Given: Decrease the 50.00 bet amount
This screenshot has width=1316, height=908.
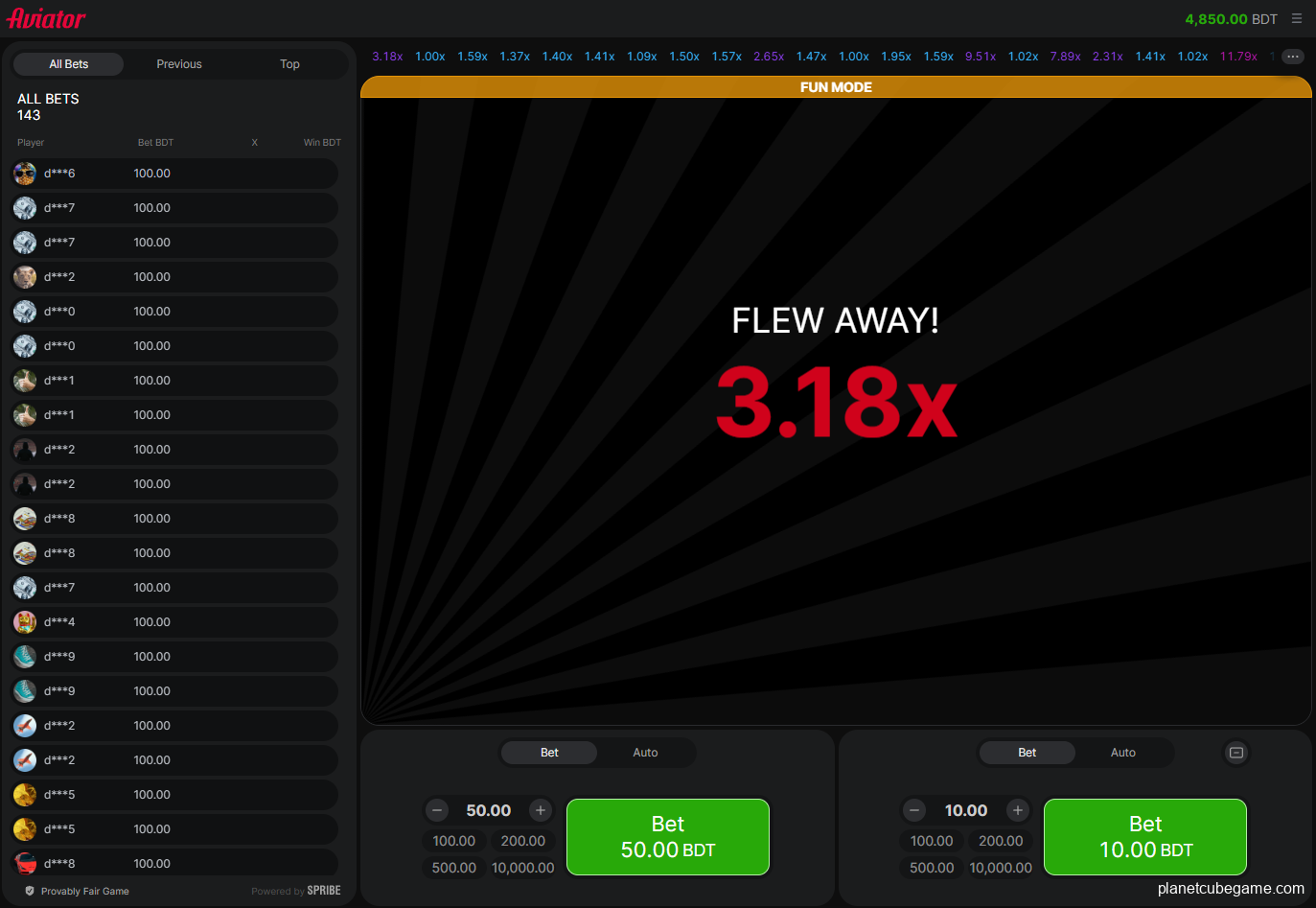Looking at the screenshot, I should pyautogui.click(x=437, y=810).
